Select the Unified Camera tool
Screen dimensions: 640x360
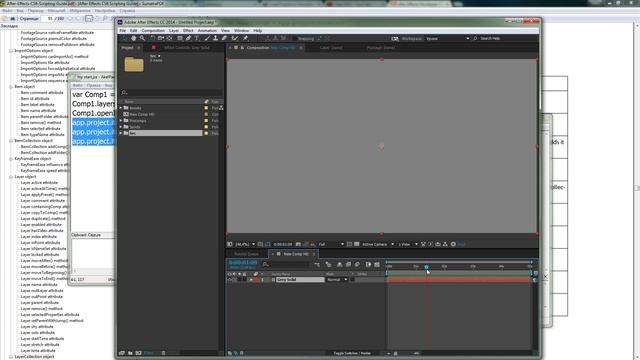160,38
